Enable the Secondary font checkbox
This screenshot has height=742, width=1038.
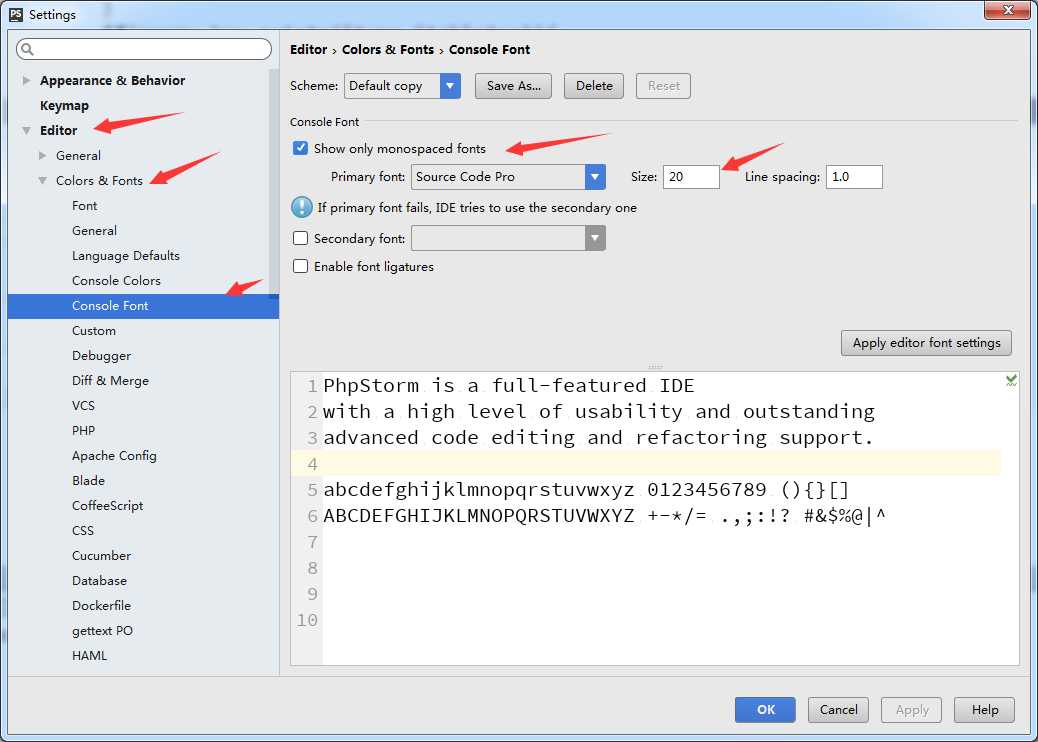coord(301,238)
